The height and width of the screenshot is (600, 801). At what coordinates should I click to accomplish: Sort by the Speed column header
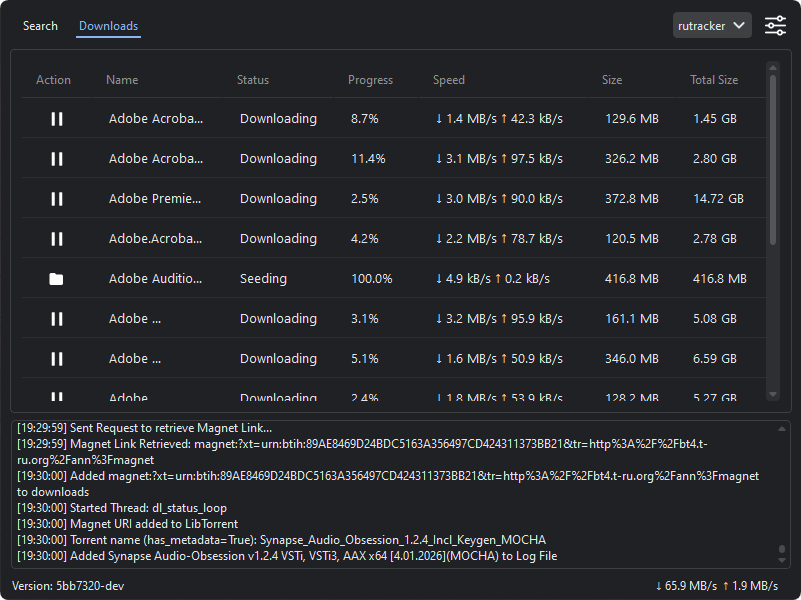pos(449,80)
